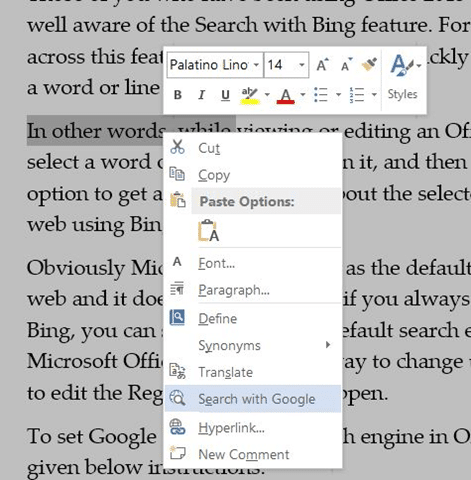Apply numbered list formatting
471x480 pixels.
tap(357, 95)
